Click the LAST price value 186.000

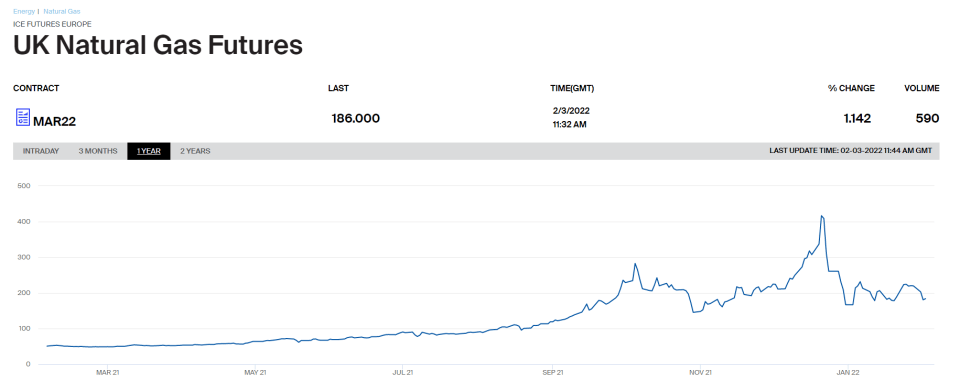(x=356, y=118)
